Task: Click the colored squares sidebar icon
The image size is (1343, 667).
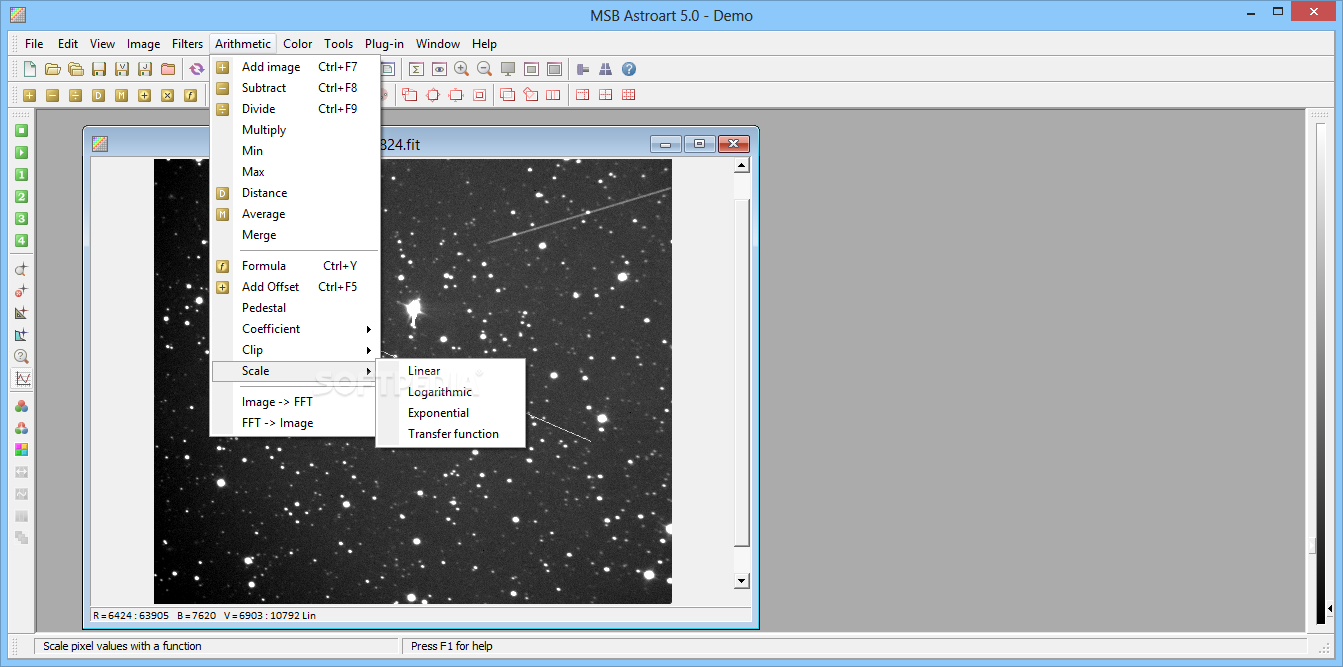Action: (x=21, y=450)
